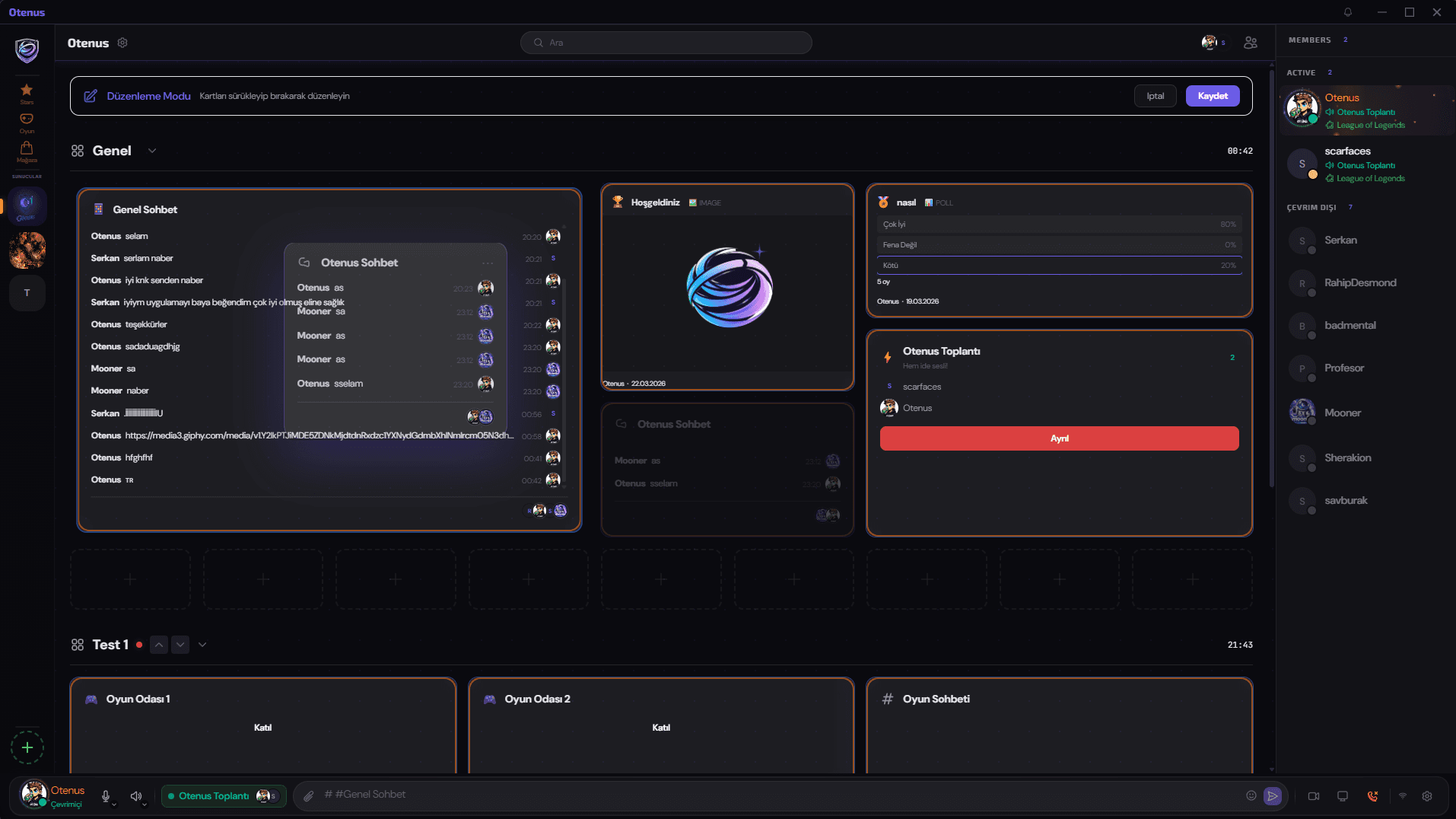The width and height of the screenshot is (1456, 819).
Task: Open the emoji picker in message bar
Action: pos(1251,795)
